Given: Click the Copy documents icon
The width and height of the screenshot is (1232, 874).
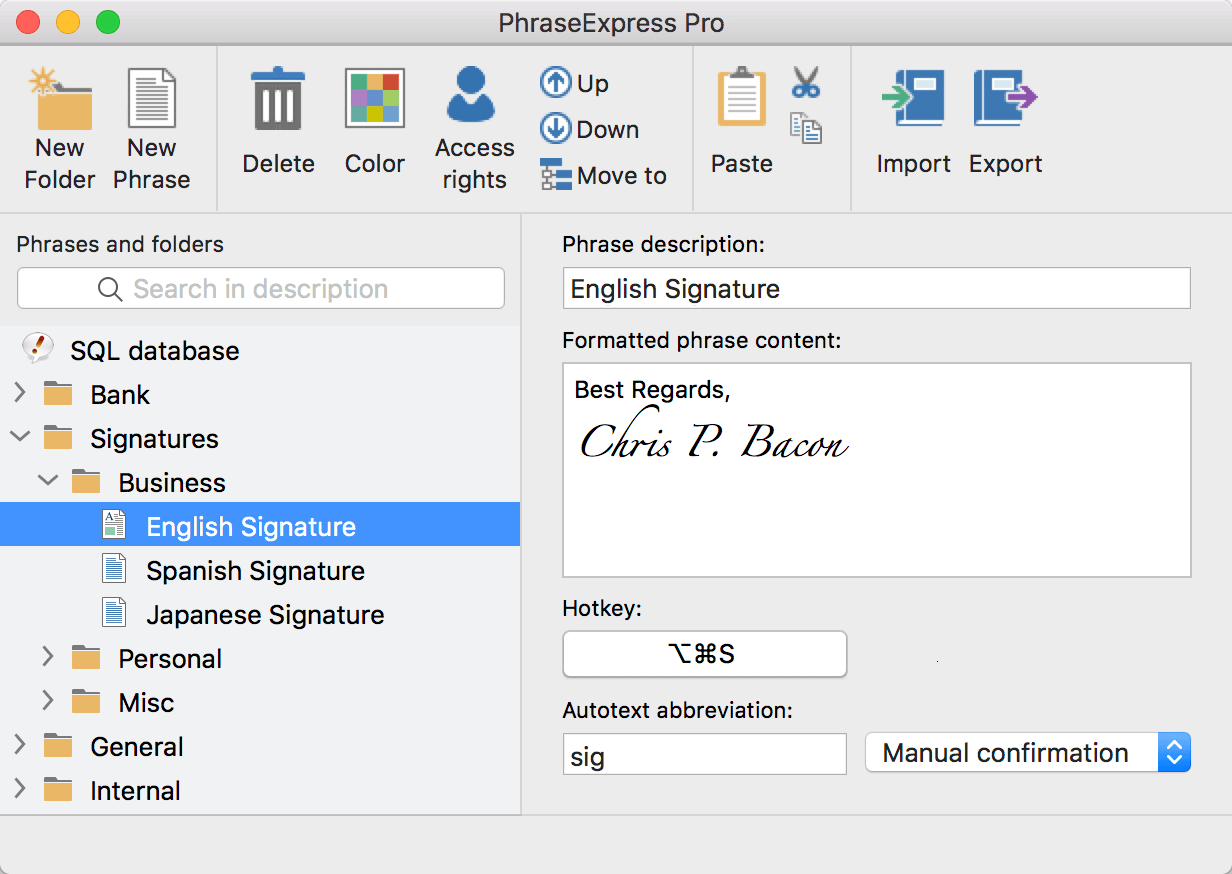Looking at the screenshot, I should click(805, 128).
